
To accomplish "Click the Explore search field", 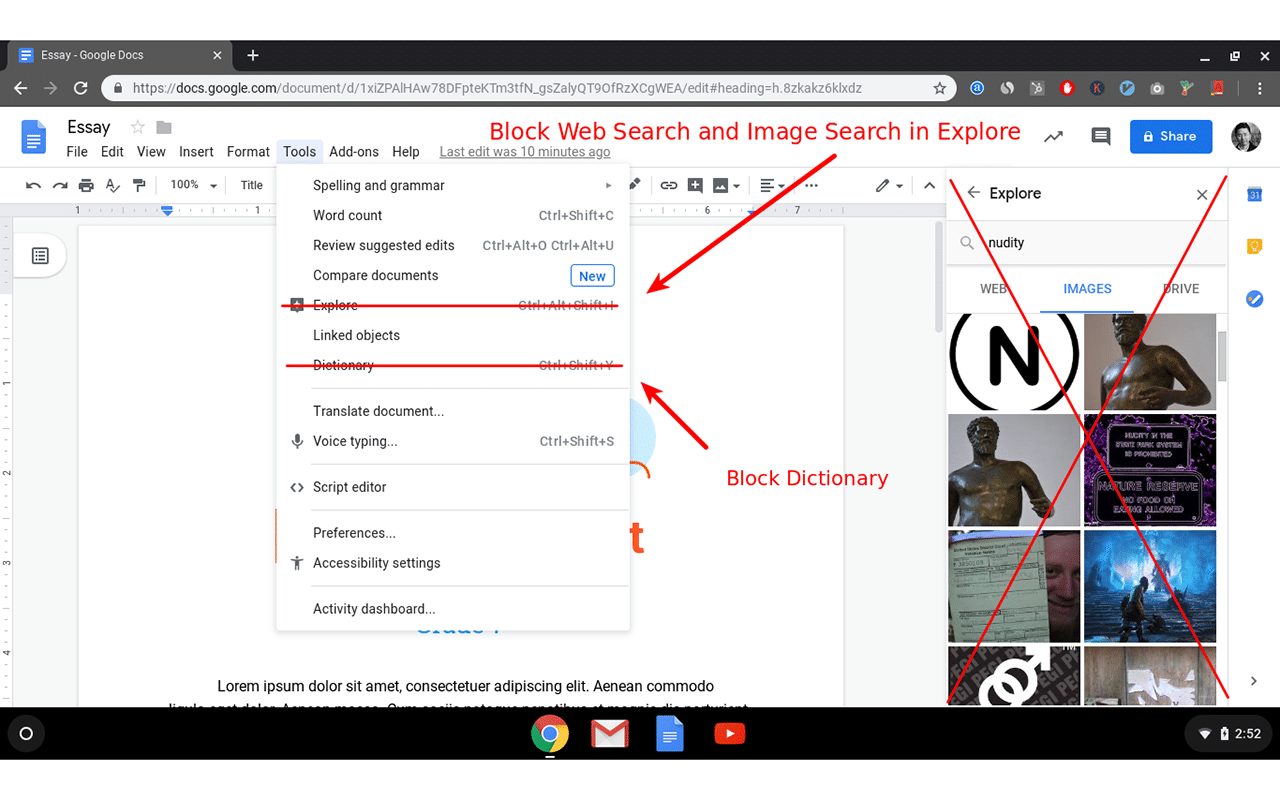I will pos(1087,243).
